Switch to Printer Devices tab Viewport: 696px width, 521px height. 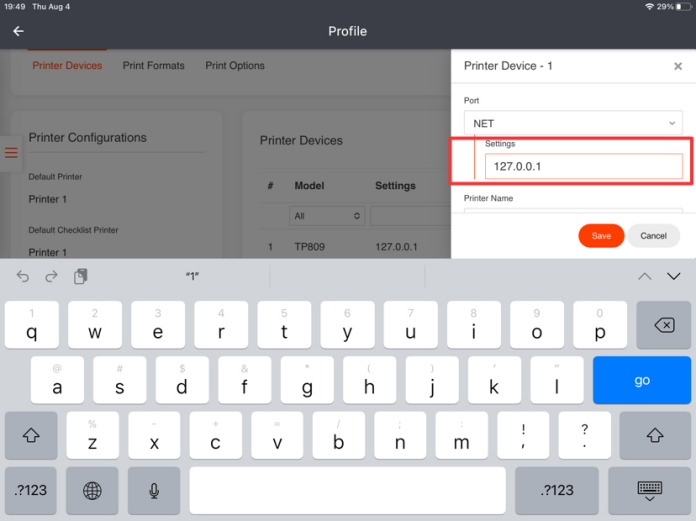67,66
